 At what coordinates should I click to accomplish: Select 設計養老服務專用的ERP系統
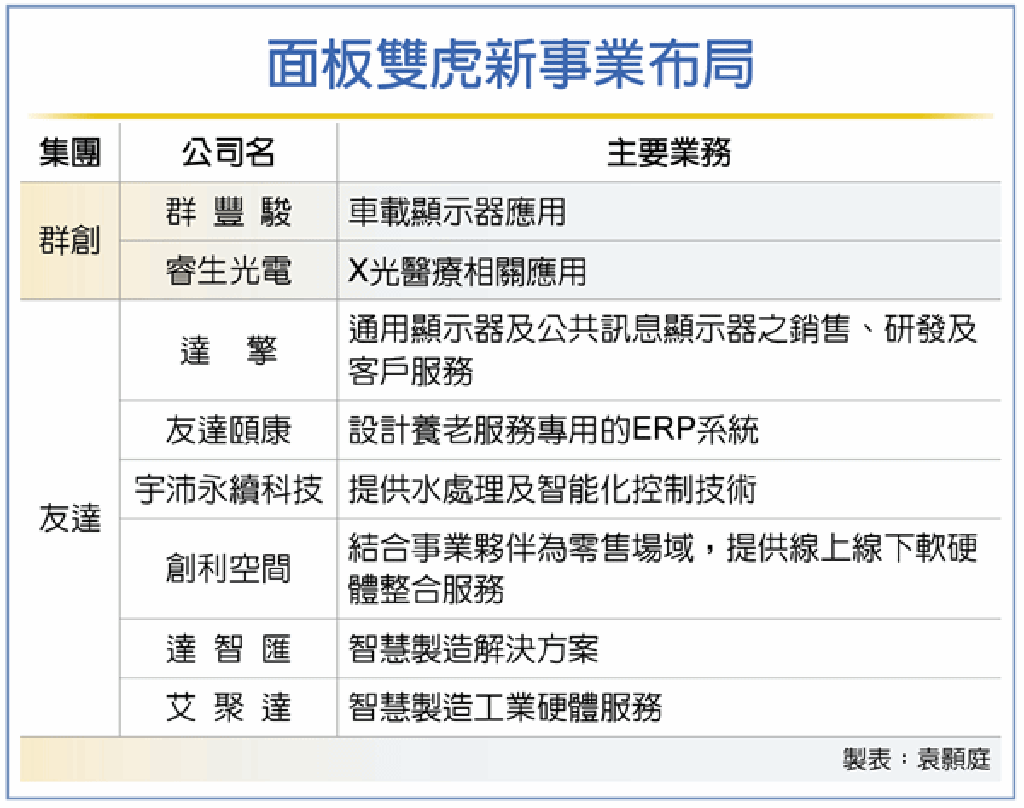click(x=553, y=430)
